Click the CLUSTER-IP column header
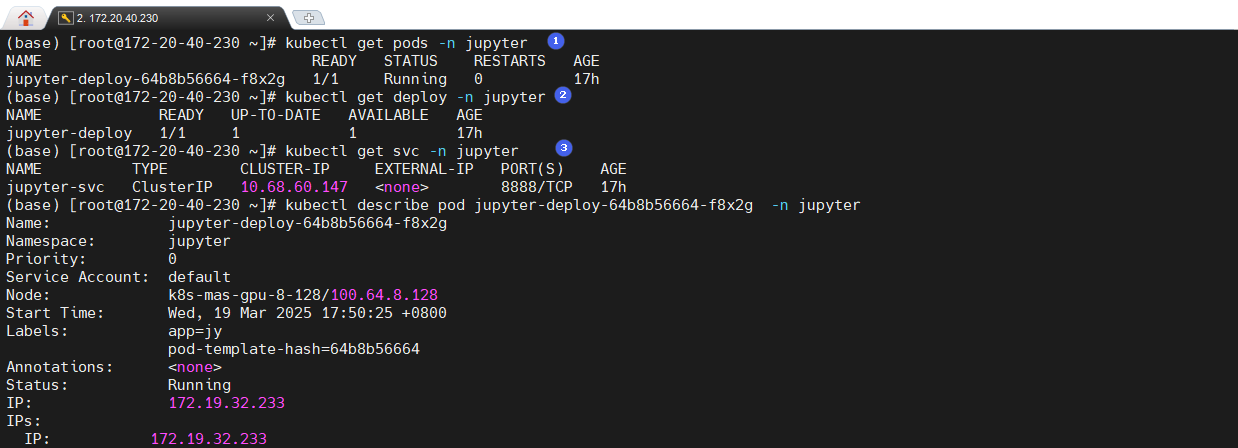1238x448 pixels. coord(285,169)
